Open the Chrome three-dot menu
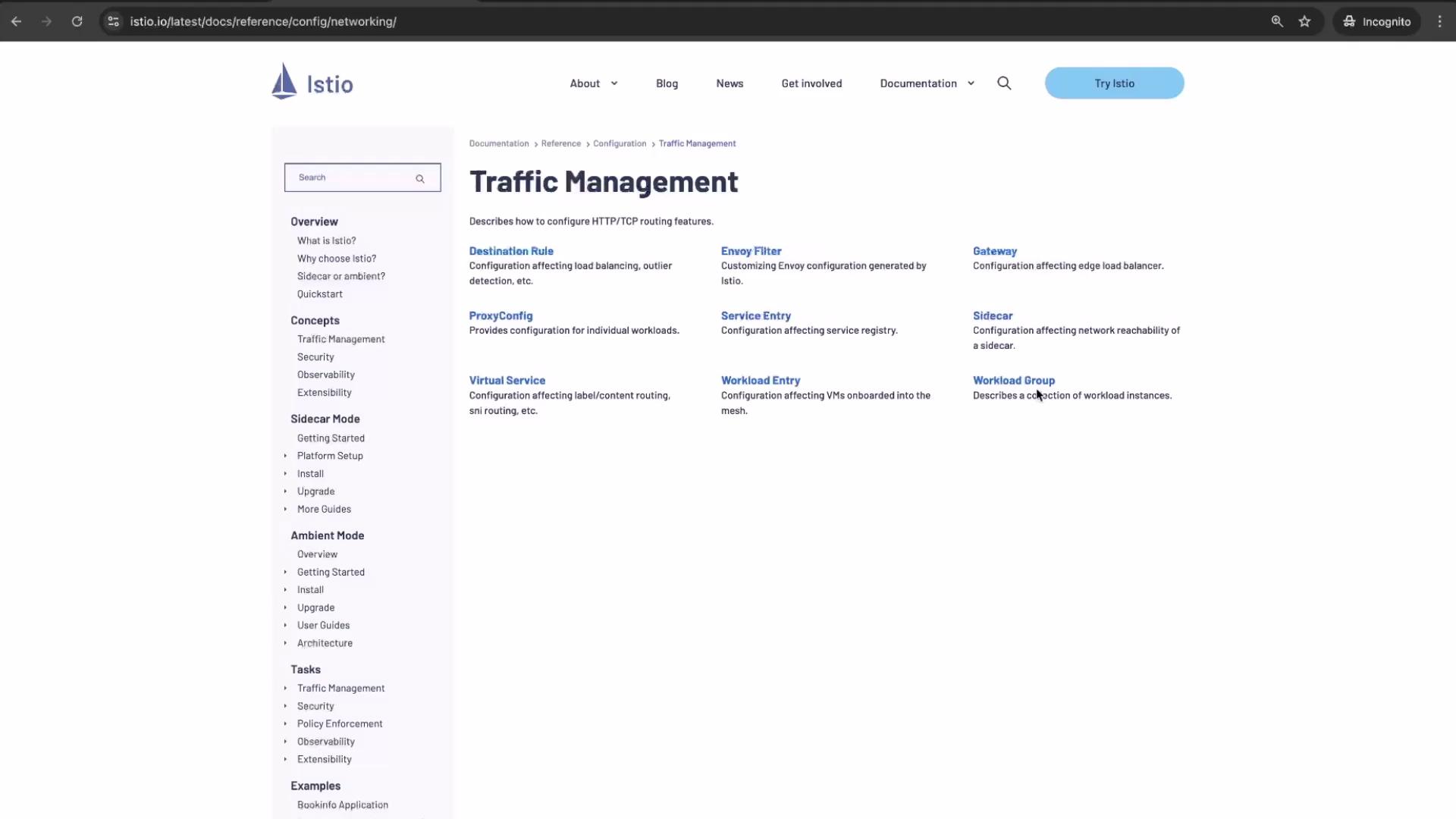The width and height of the screenshot is (1456, 819). 1439,21
